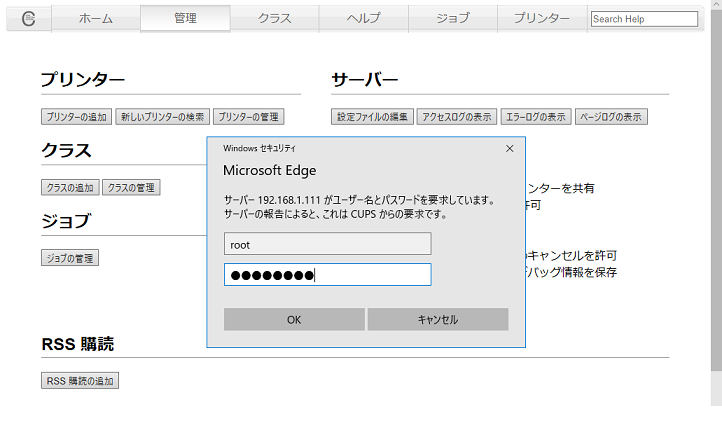
Task: Click the username field containing root
Action: [327, 244]
